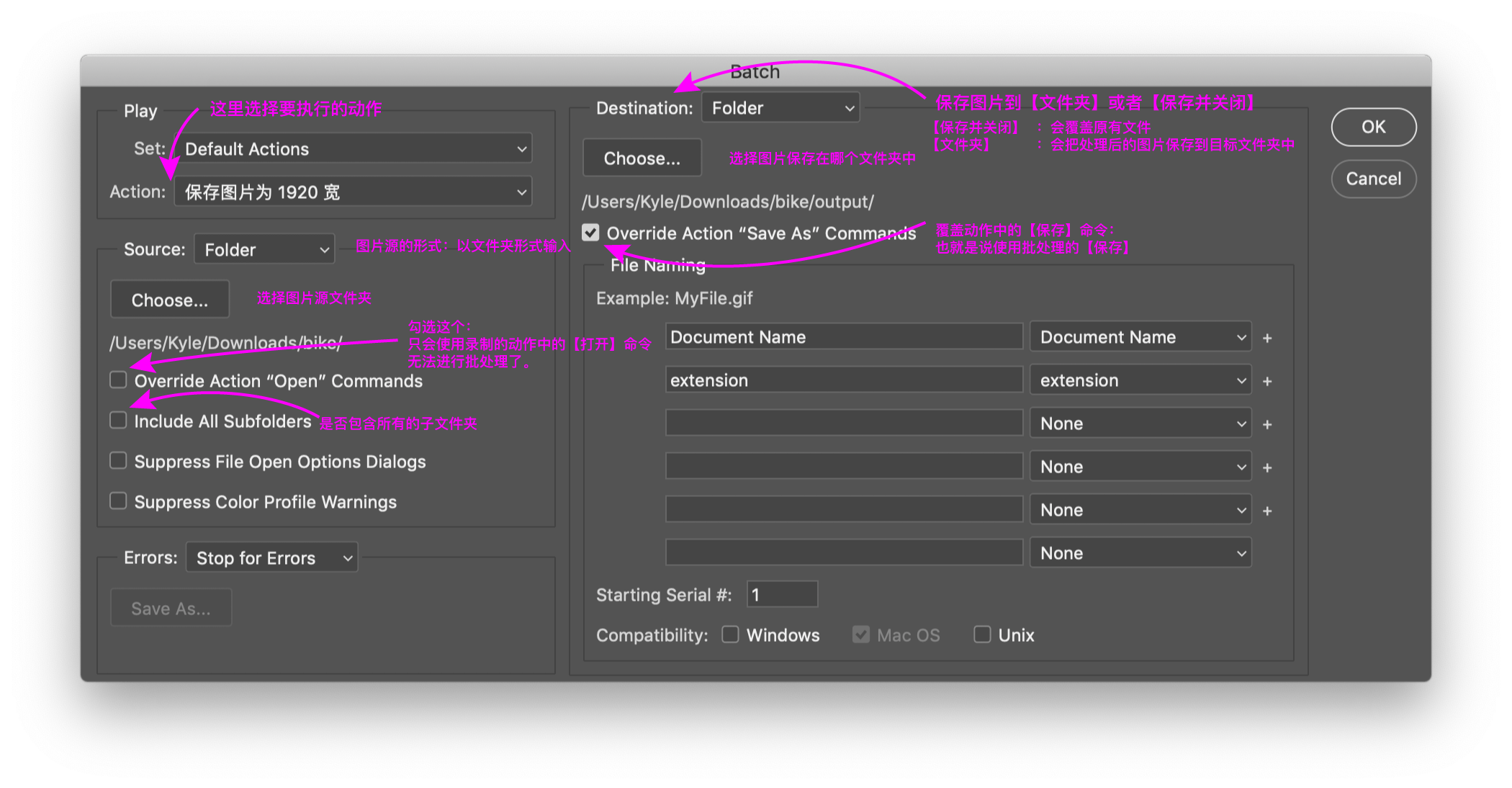
Task: Click OK to run the batch
Action: [1373, 127]
